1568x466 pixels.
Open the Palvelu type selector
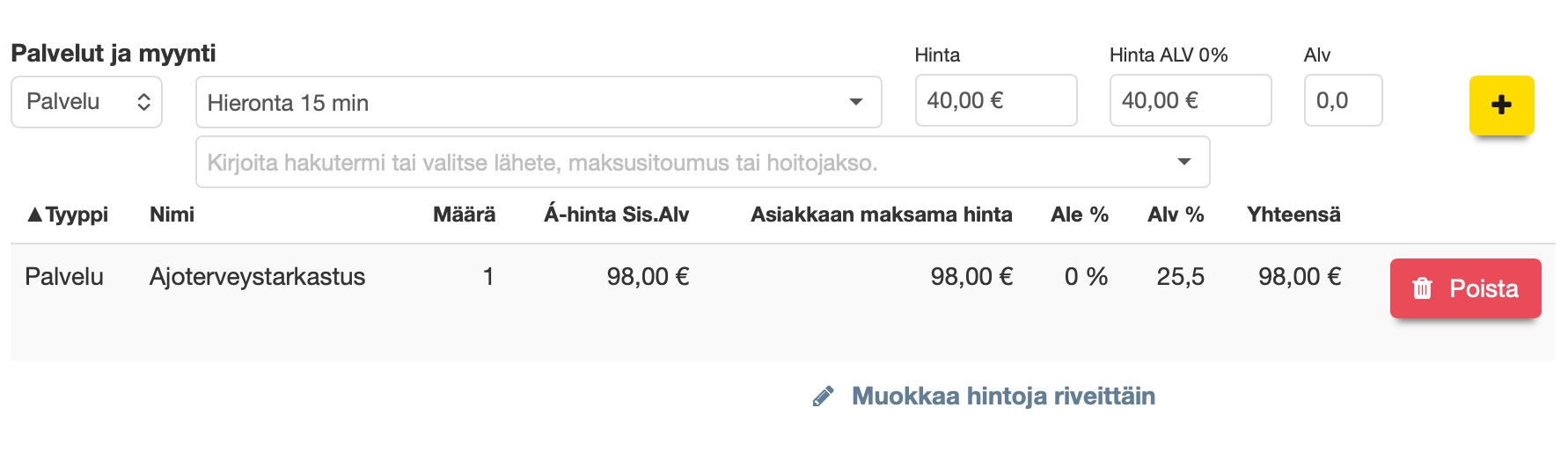click(x=86, y=102)
